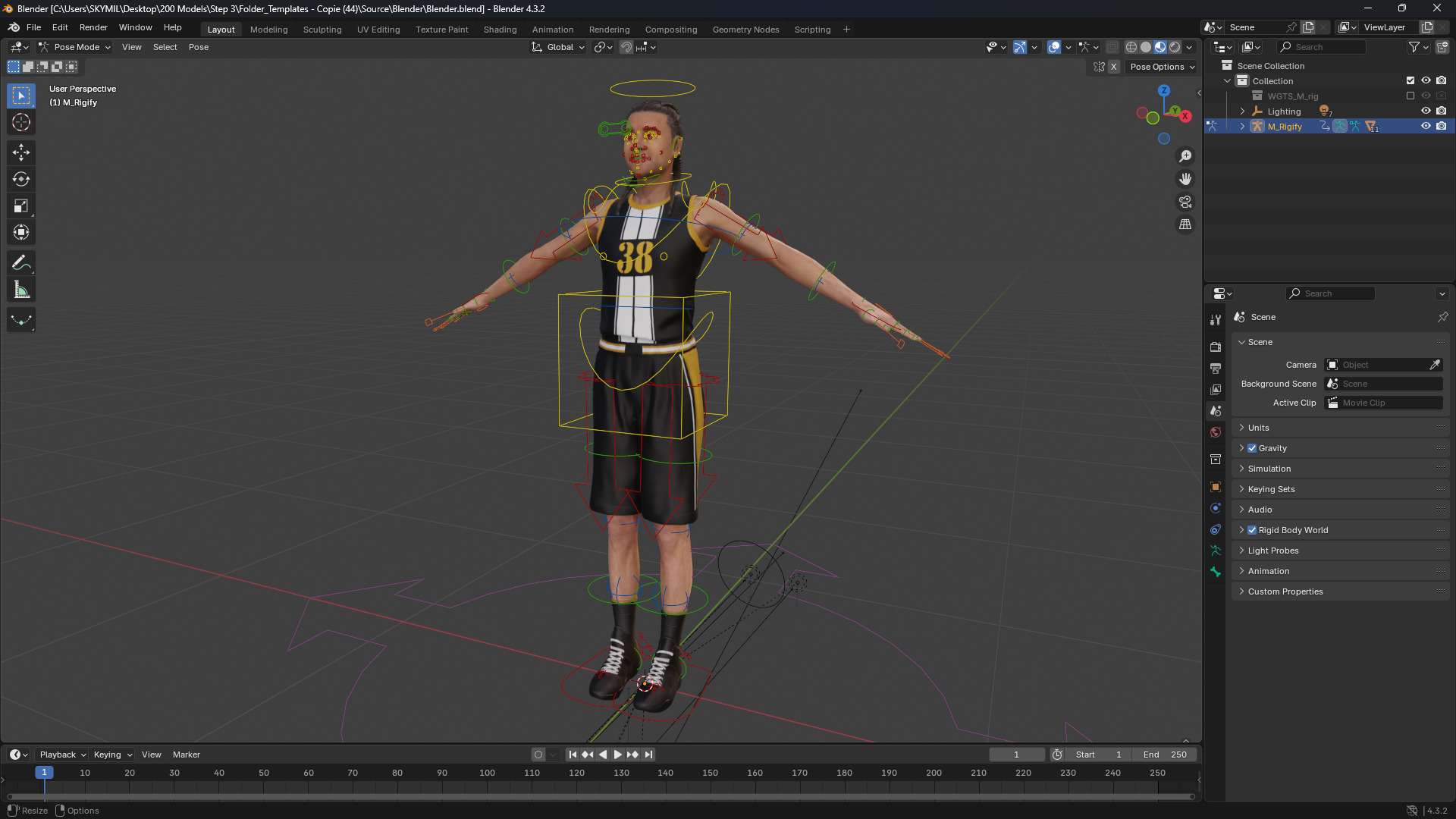Activate the Annotate tool
Screen dimensions: 1456x819
(21, 263)
